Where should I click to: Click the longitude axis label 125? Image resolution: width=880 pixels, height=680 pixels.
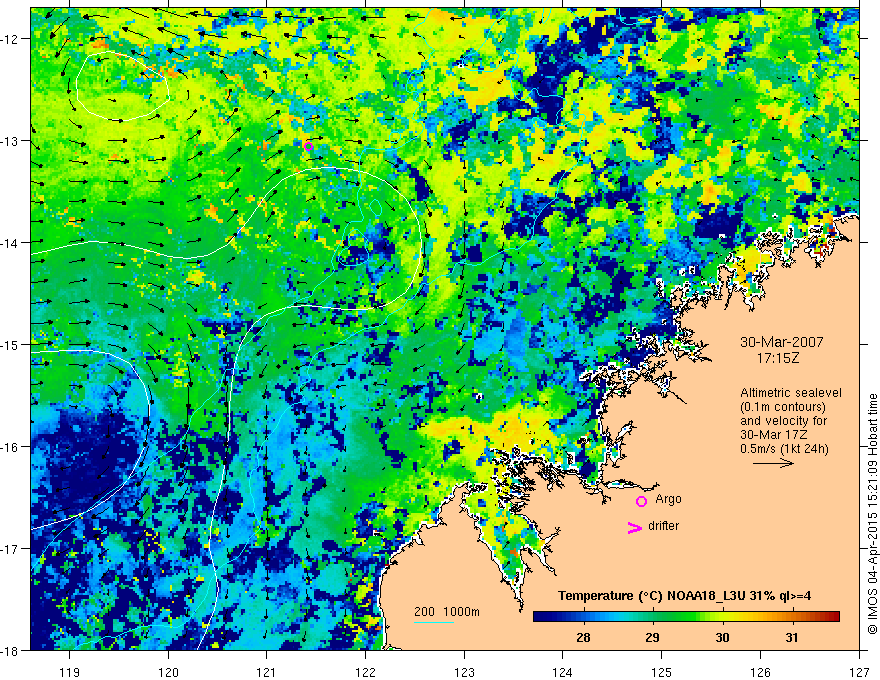tap(662, 672)
